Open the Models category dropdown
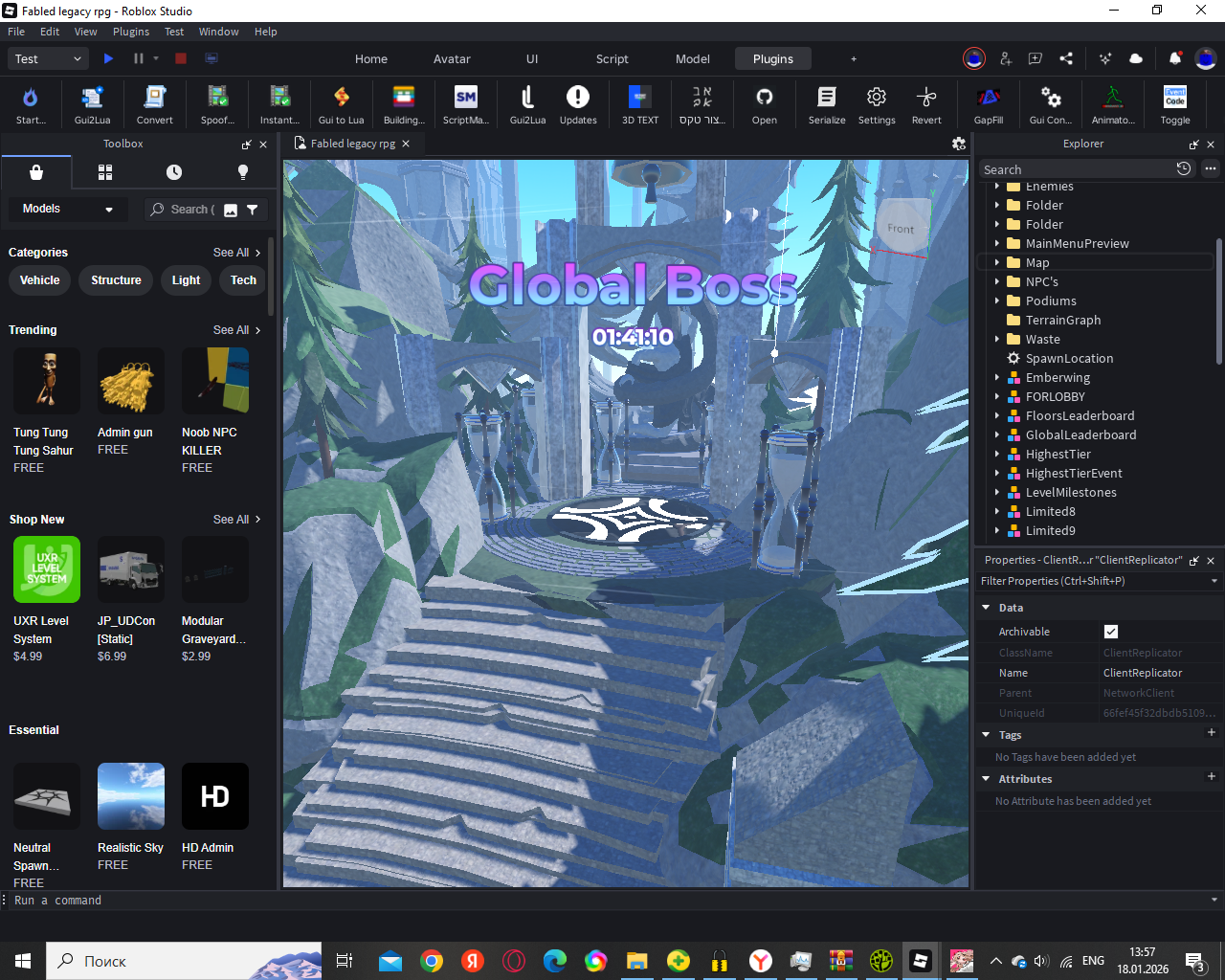The height and width of the screenshot is (980, 1225). tap(68, 209)
